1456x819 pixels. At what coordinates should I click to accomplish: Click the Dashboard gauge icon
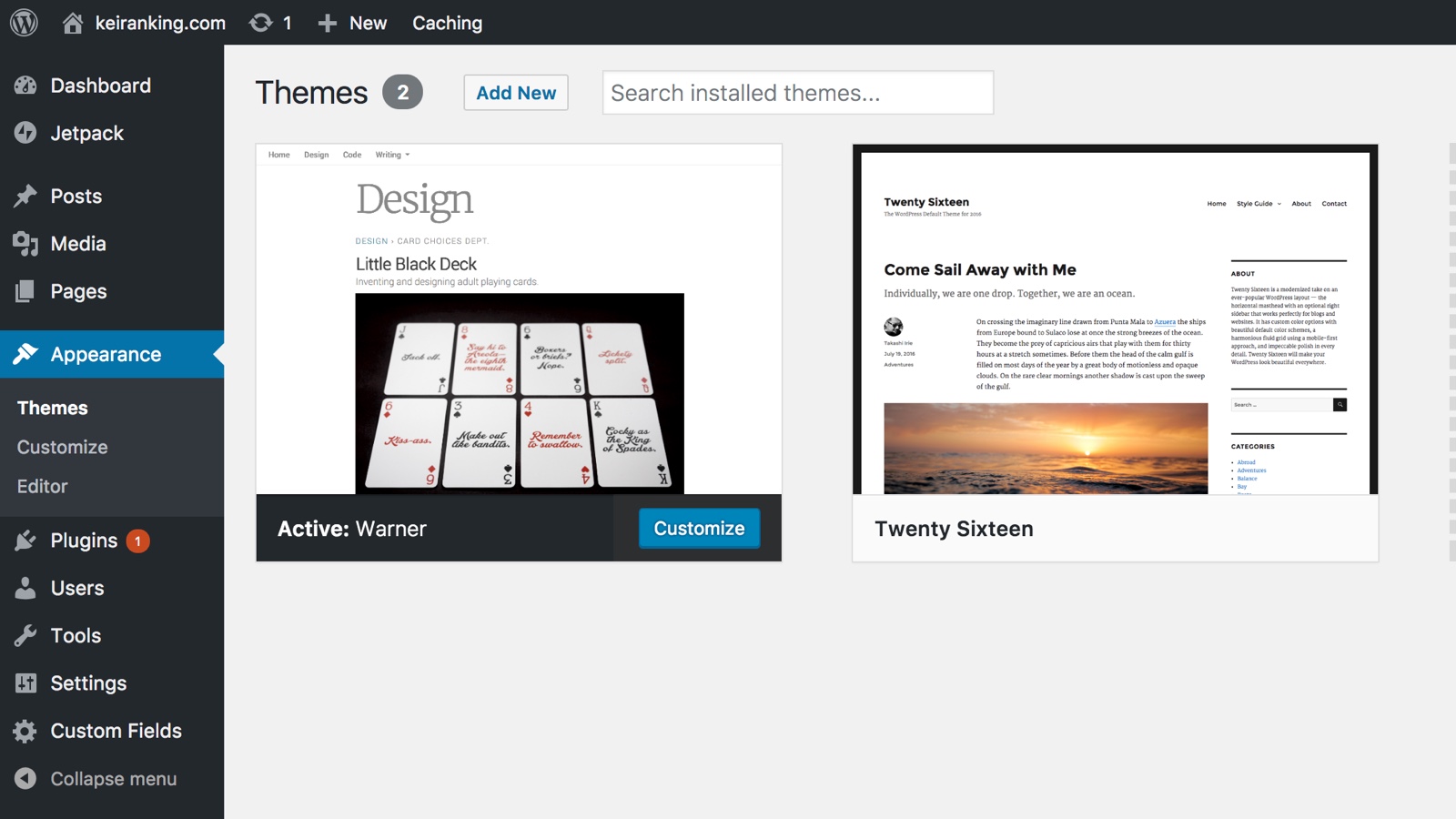(x=25, y=86)
